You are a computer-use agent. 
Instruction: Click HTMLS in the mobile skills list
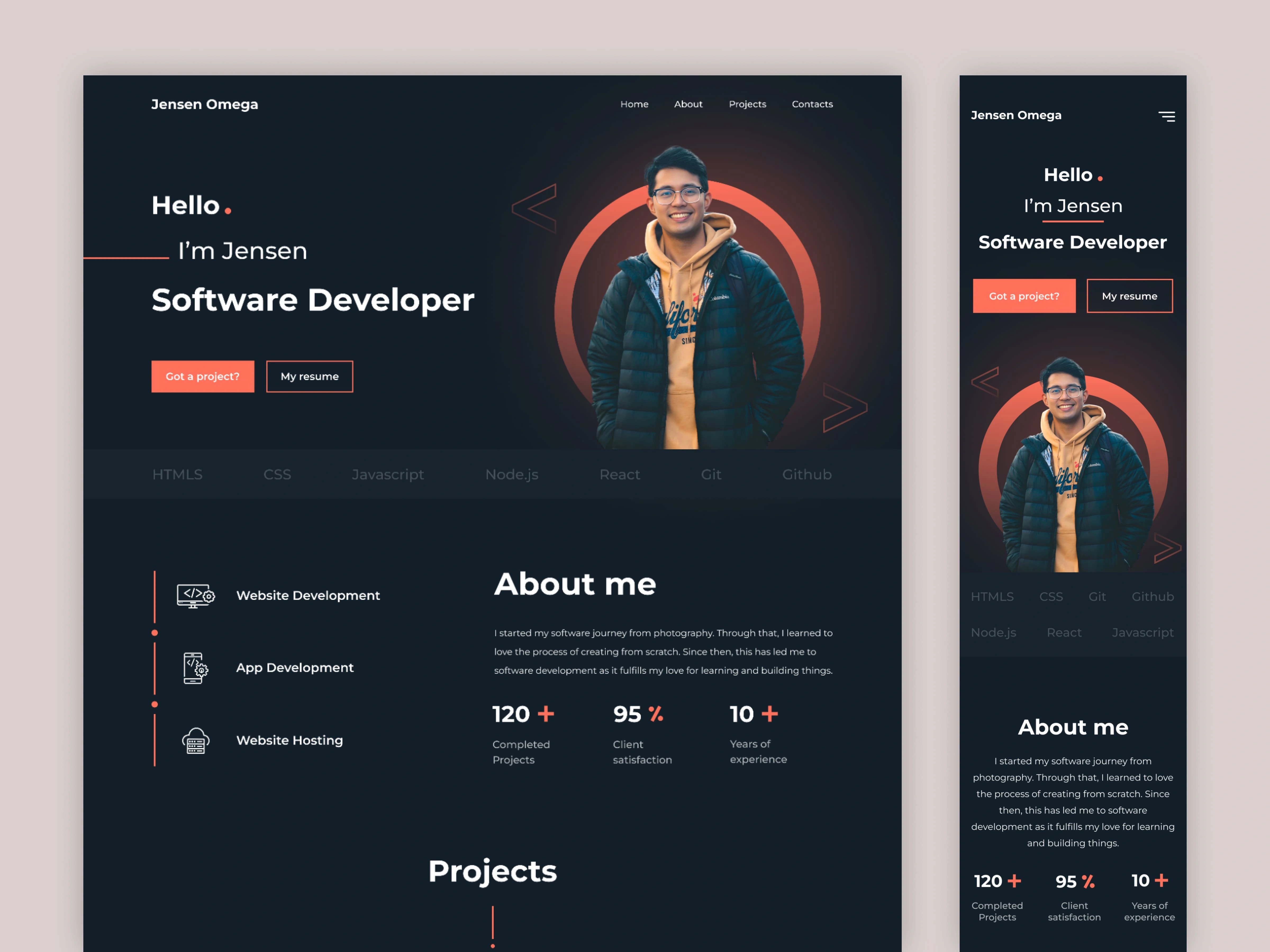click(992, 597)
